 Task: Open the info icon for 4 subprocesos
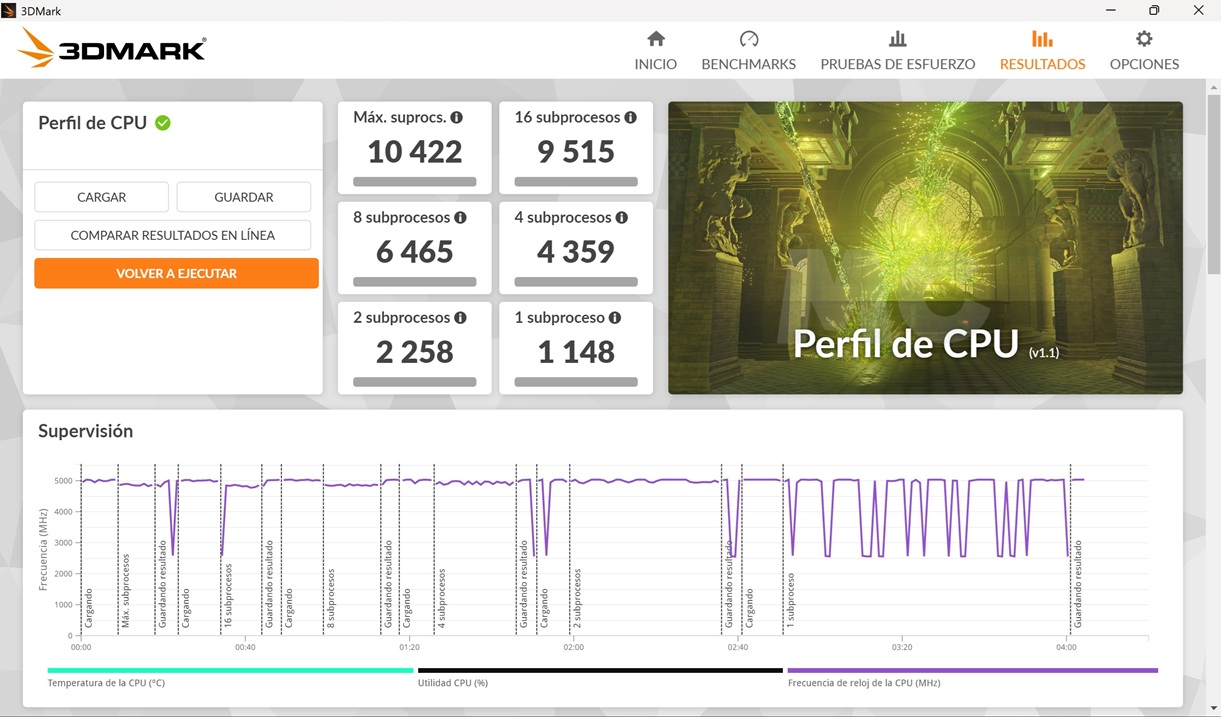[623, 217]
